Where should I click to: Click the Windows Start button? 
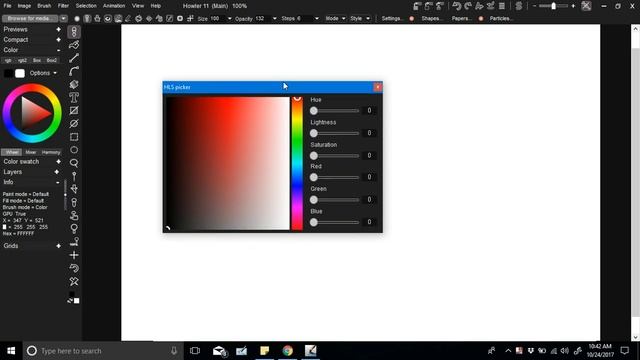(x=11, y=351)
